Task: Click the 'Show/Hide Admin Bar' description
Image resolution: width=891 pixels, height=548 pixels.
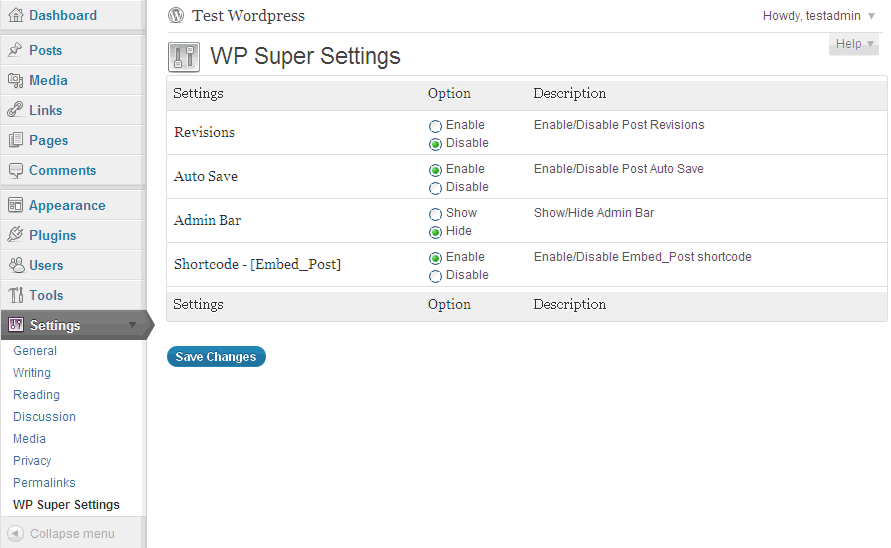Action: tap(594, 213)
